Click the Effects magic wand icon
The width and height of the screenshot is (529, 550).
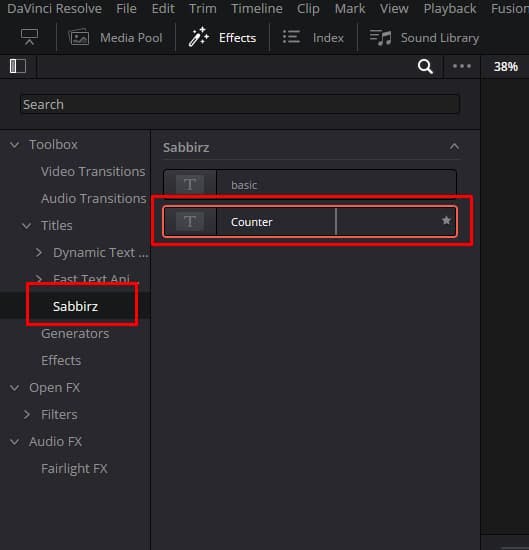[199, 37]
